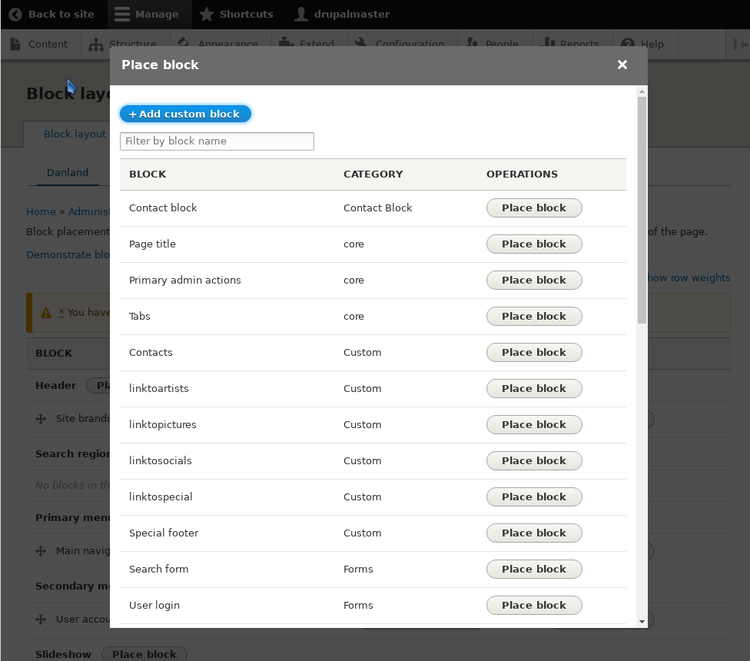
Task: Click the User login block name
Action: pos(154,605)
